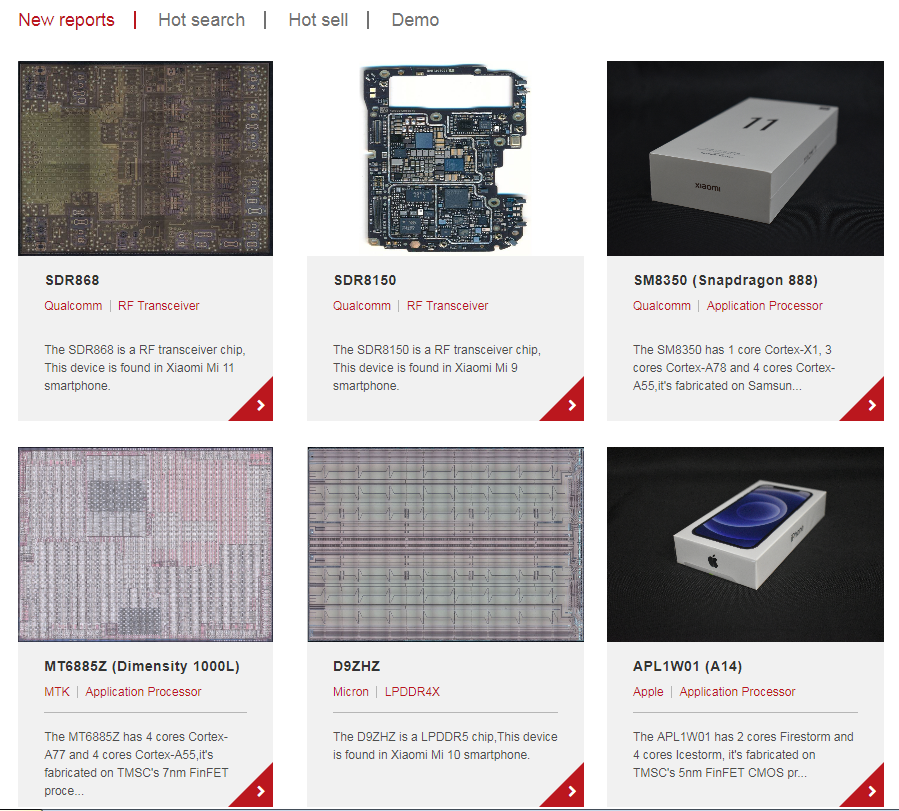This screenshot has width=899, height=811.
Task: Open APL1W01 (A14) report via corner arrow
Action: (x=870, y=791)
